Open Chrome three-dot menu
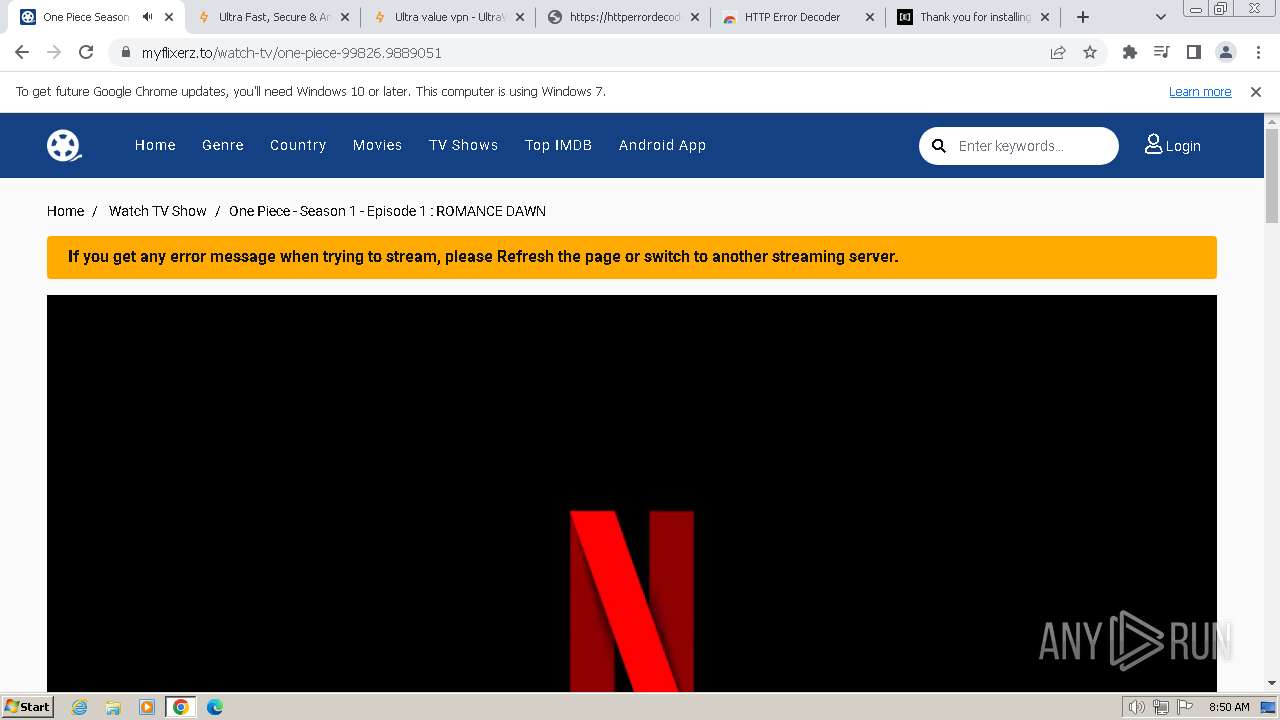Image resolution: width=1280 pixels, height=720 pixels. click(1258, 52)
